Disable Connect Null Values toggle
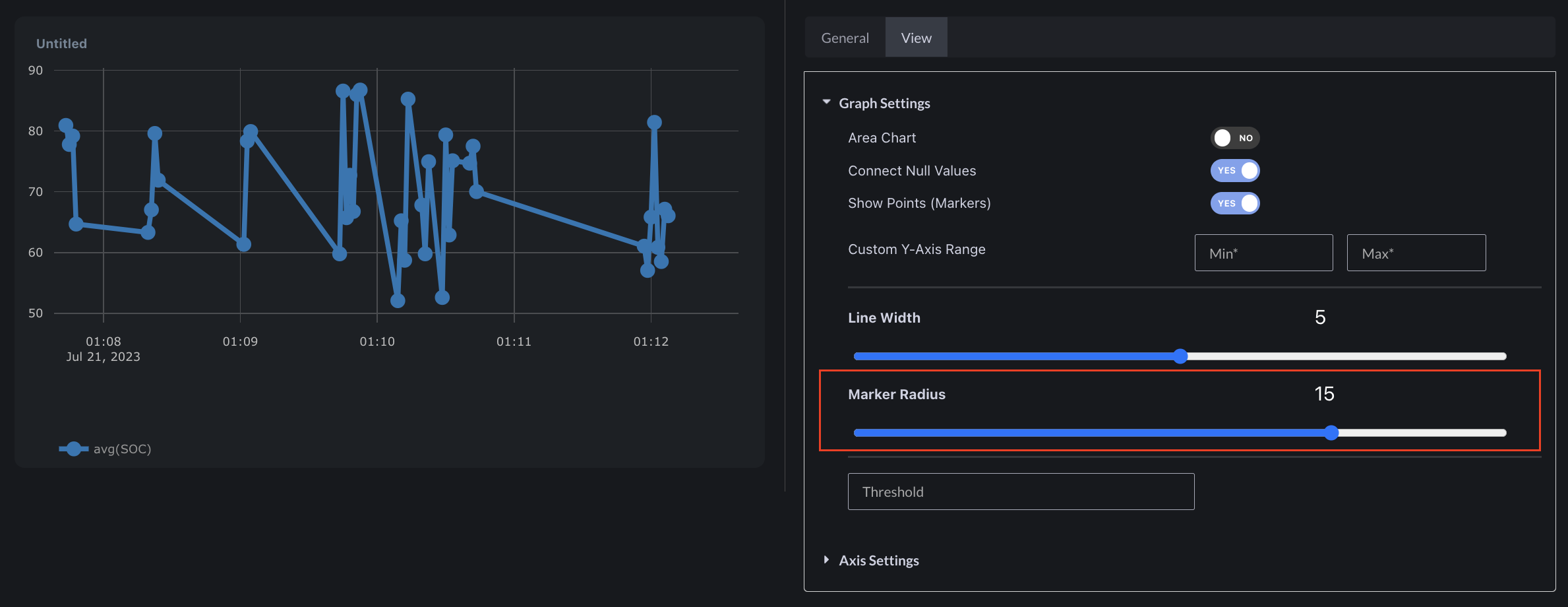Screen dimensions: 1568x607 (1234, 170)
